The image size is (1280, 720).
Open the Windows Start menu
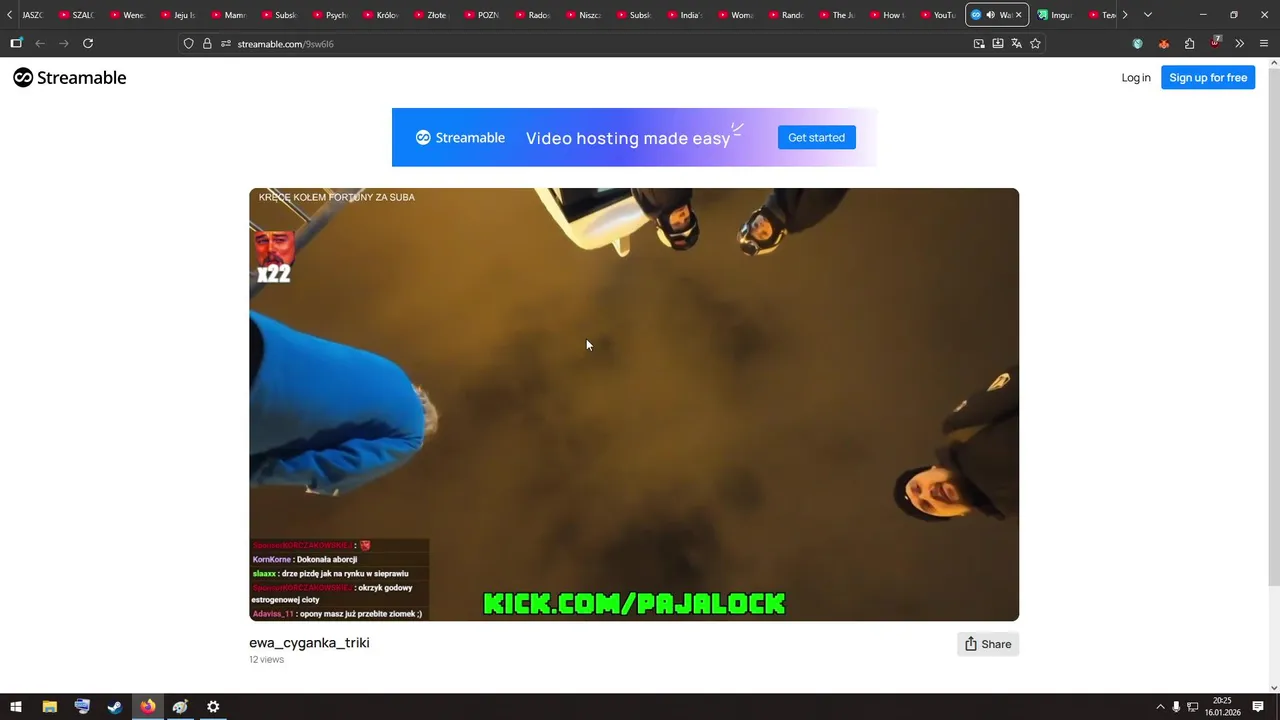(16, 707)
